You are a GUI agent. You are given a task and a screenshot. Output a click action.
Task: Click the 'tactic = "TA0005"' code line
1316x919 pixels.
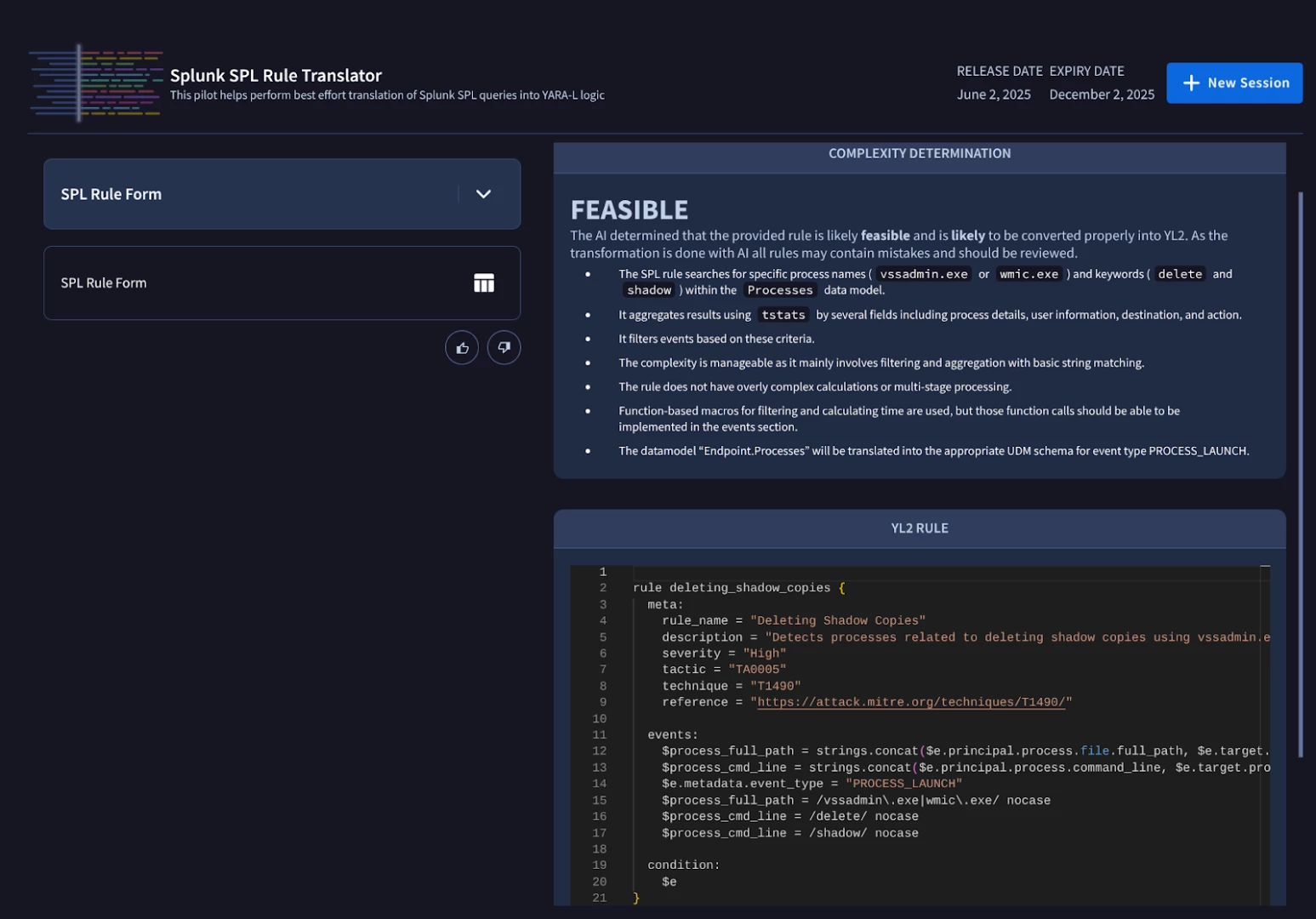(724, 670)
